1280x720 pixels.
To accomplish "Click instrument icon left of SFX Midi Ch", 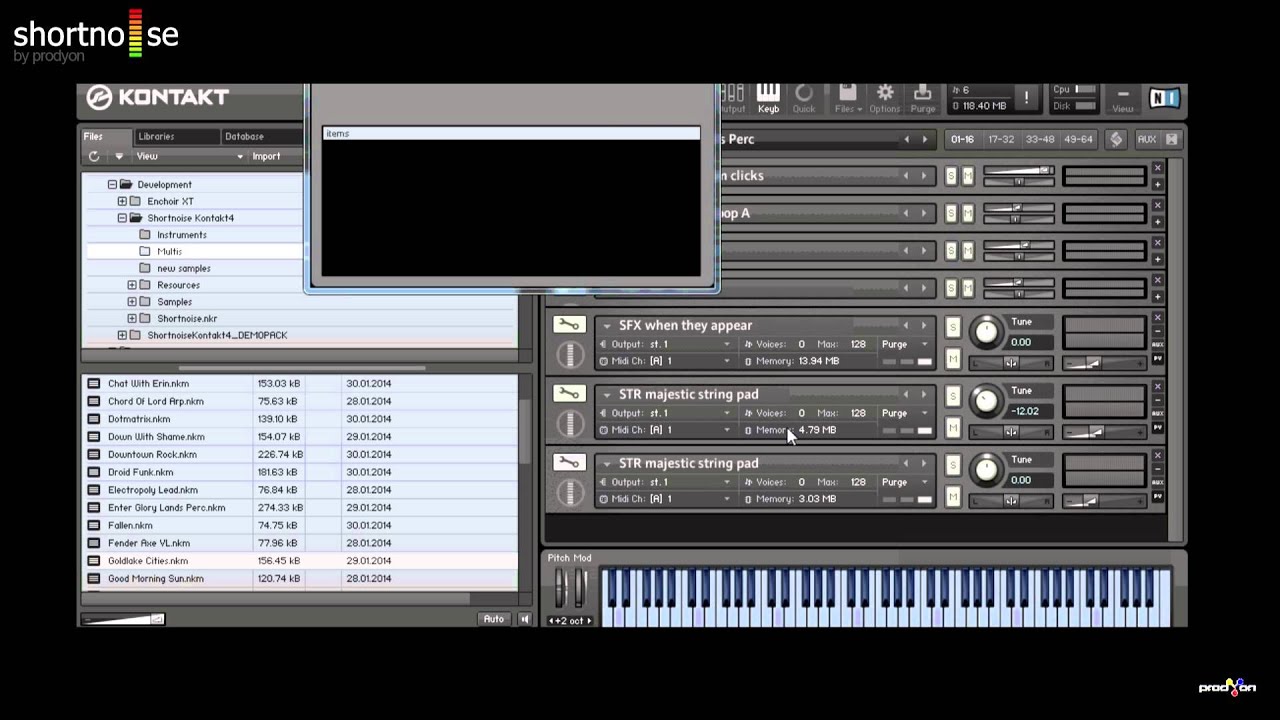I will pos(570,354).
